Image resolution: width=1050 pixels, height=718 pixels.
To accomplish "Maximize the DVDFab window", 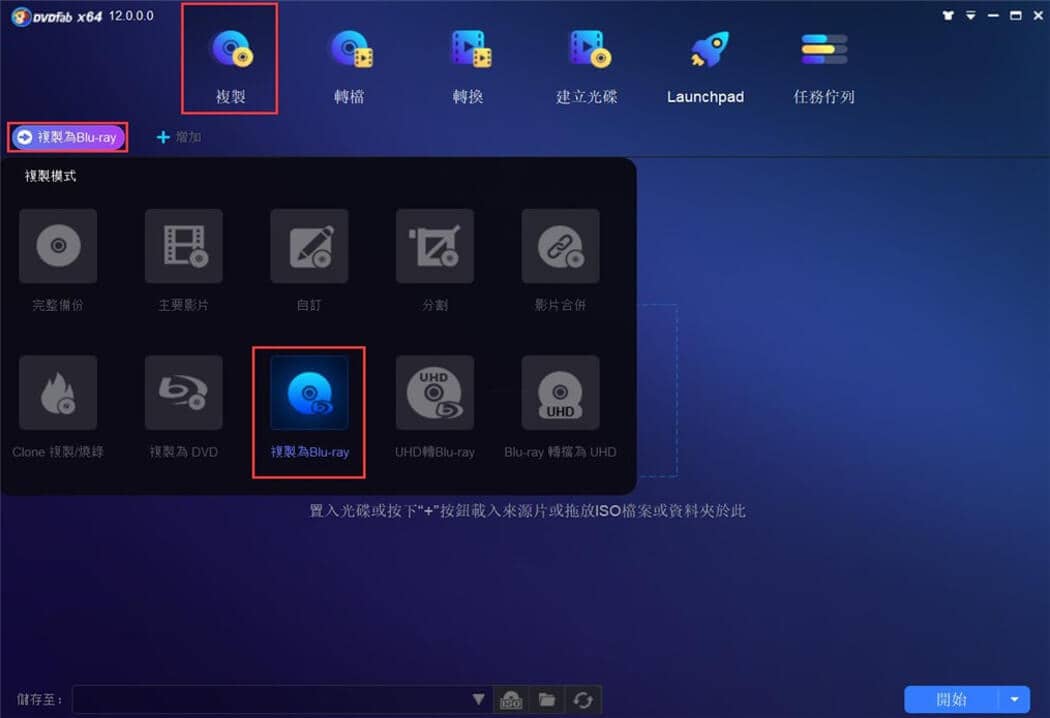I will click(1016, 15).
